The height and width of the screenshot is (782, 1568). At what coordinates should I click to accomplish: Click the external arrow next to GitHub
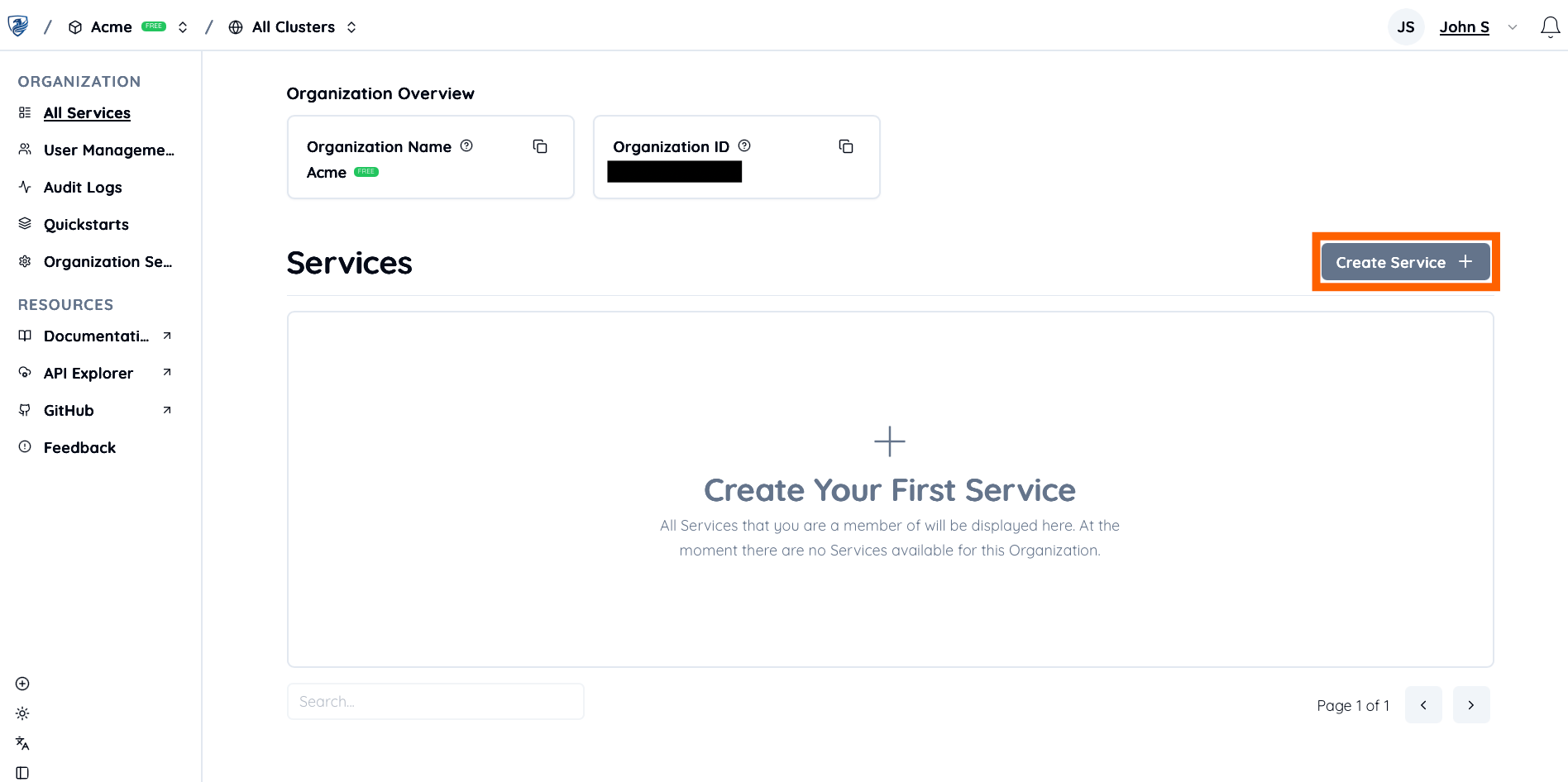coord(167,410)
